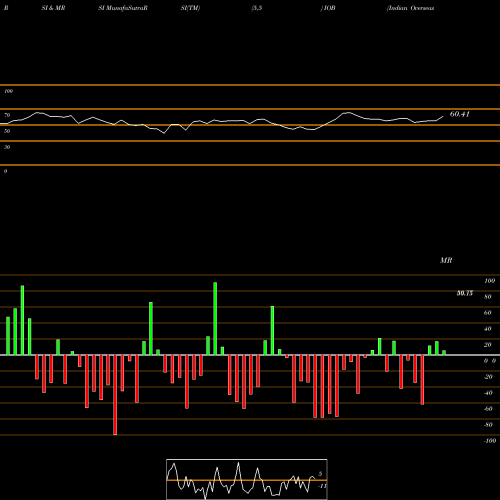
Task: Click the -40 label on the MR axis
Action: (488, 393)
